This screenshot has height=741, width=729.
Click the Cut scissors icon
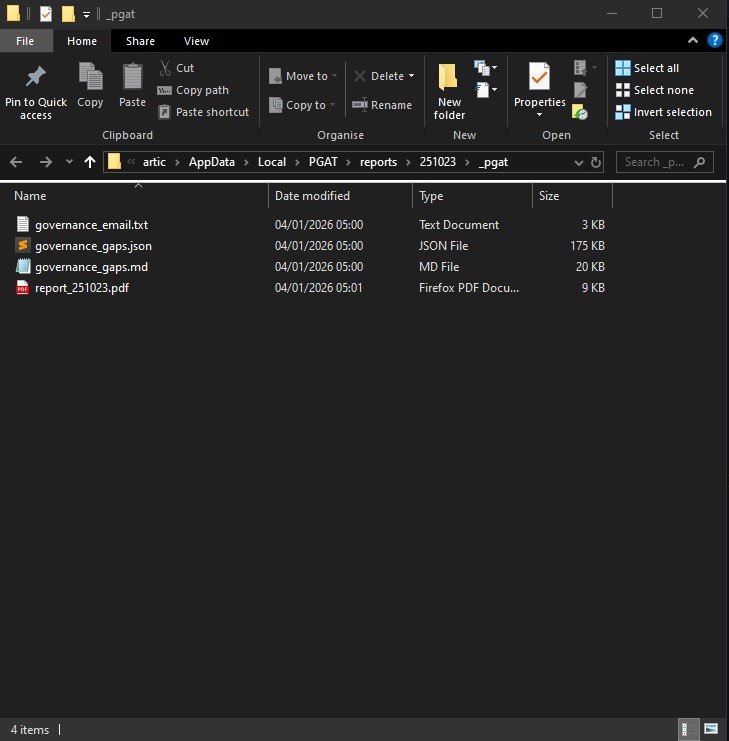(165, 68)
